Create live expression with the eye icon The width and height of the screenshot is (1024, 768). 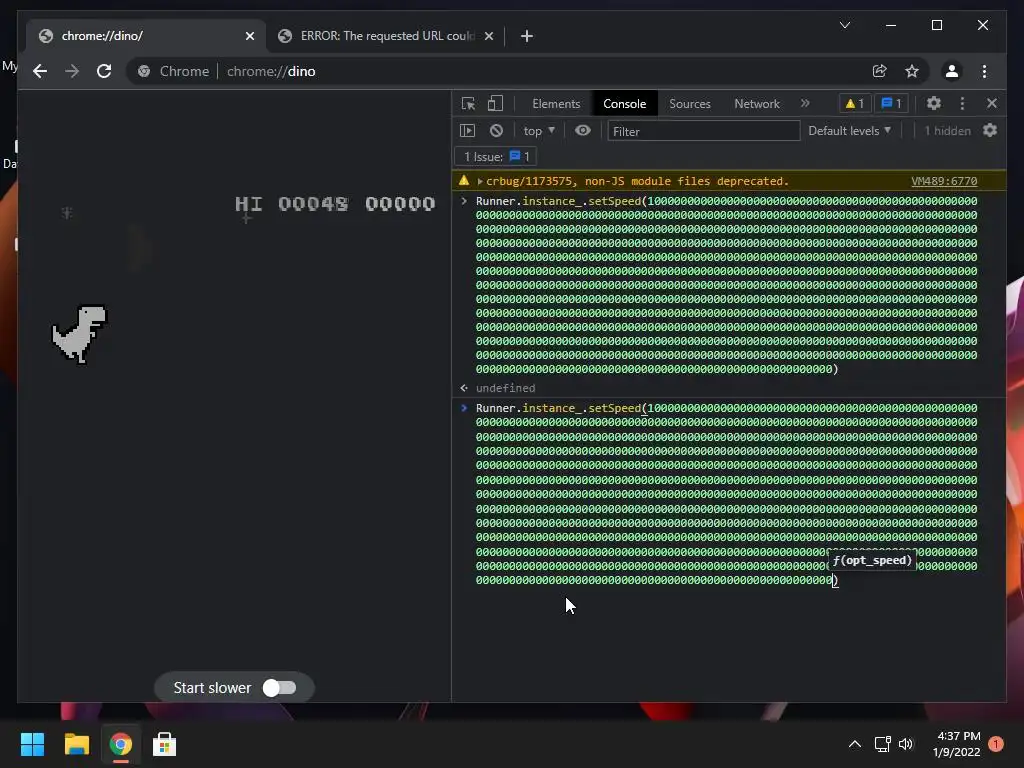[583, 131]
